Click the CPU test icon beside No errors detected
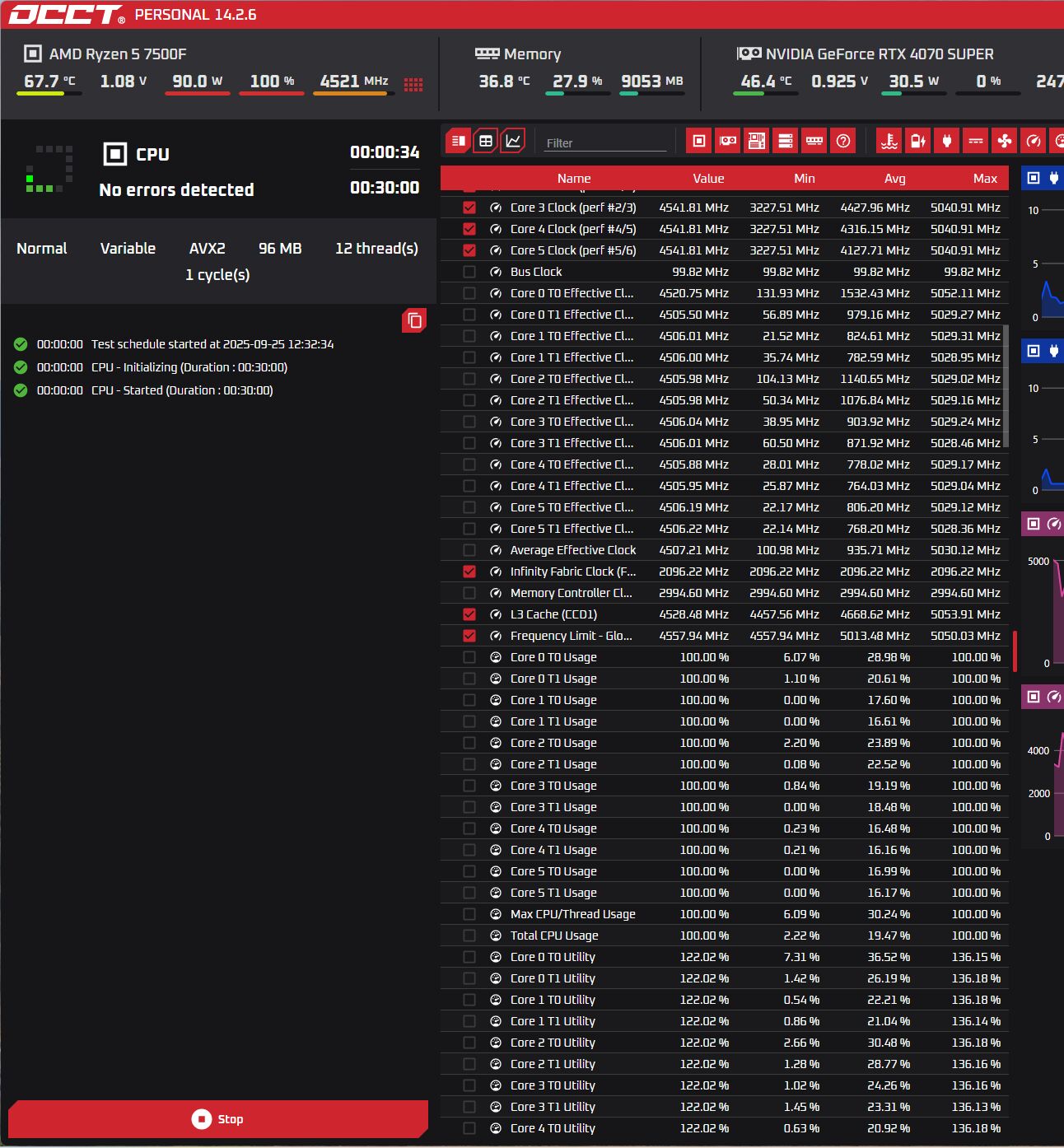 [115, 154]
